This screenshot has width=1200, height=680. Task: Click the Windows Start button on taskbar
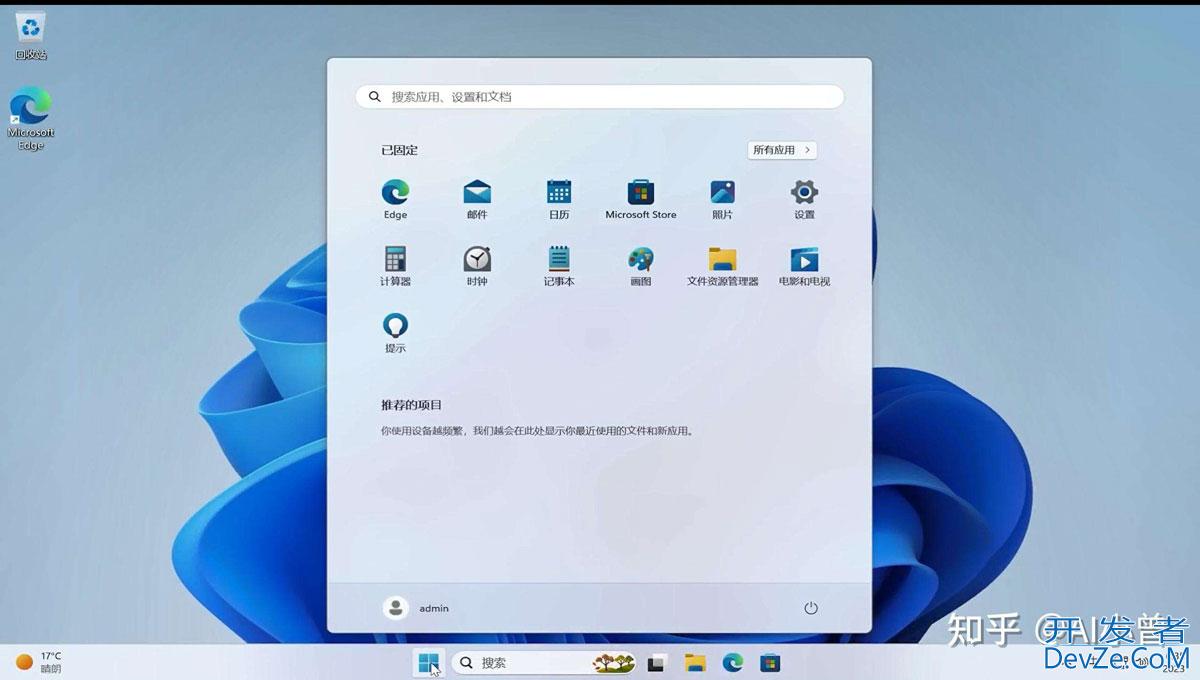pos(429,662)
